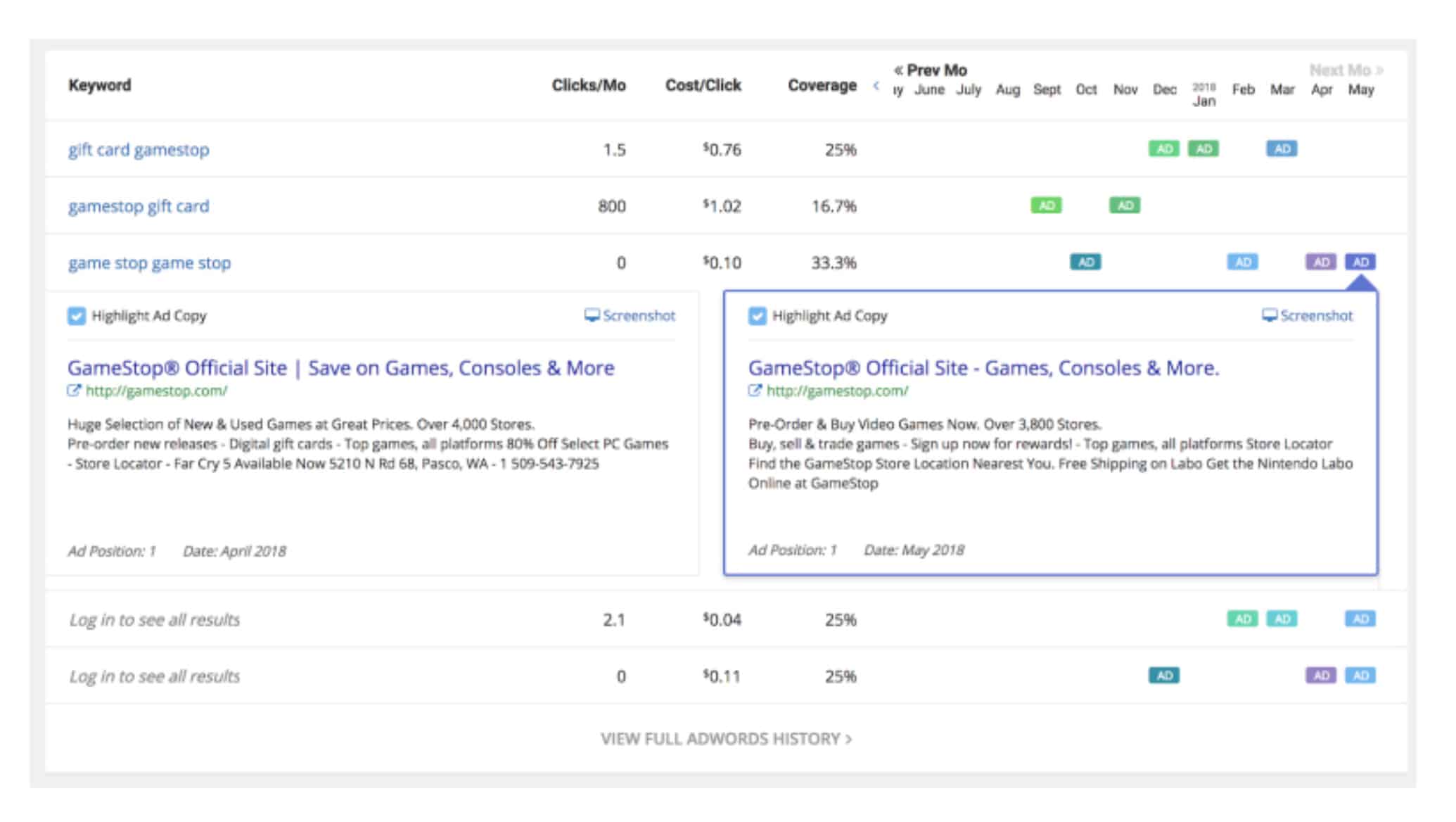Click the 'Date: April 2018' label
1456x822 pixels.
235,551
